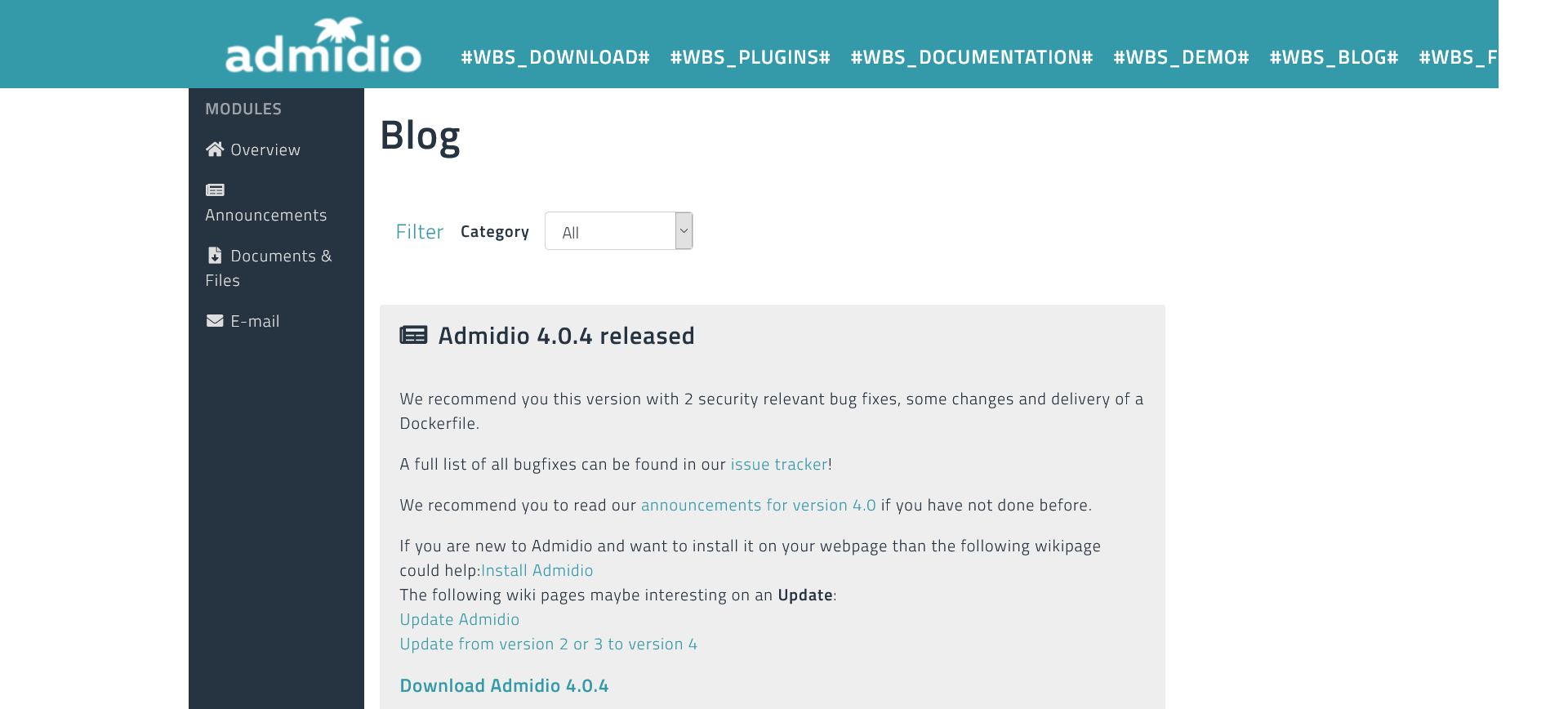
Task: Open Update from version 2 or 3 link
Action: (x=548, y=644)
